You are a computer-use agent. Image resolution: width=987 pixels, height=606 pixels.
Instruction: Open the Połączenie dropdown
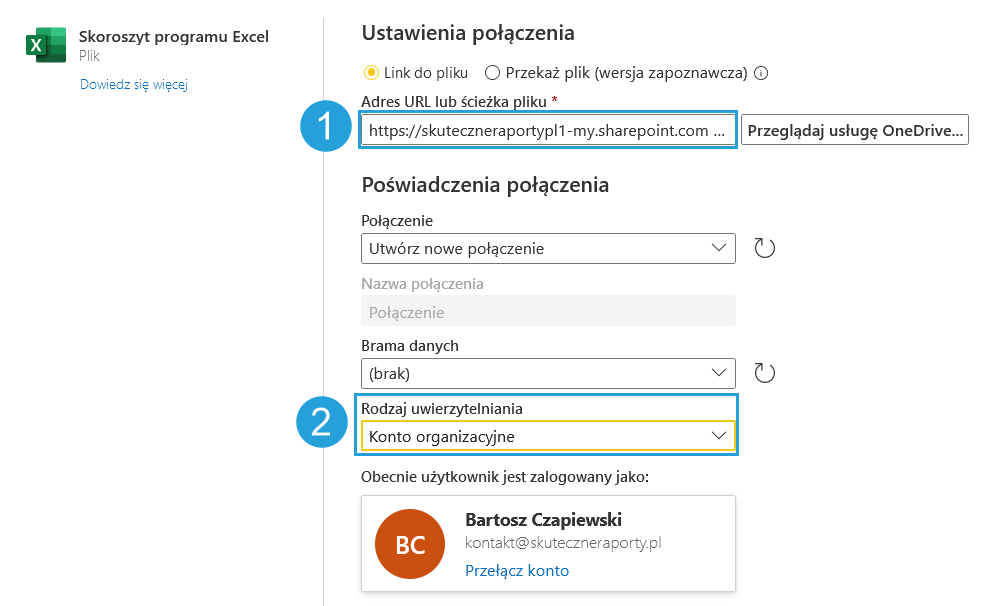tap(548, 248)
